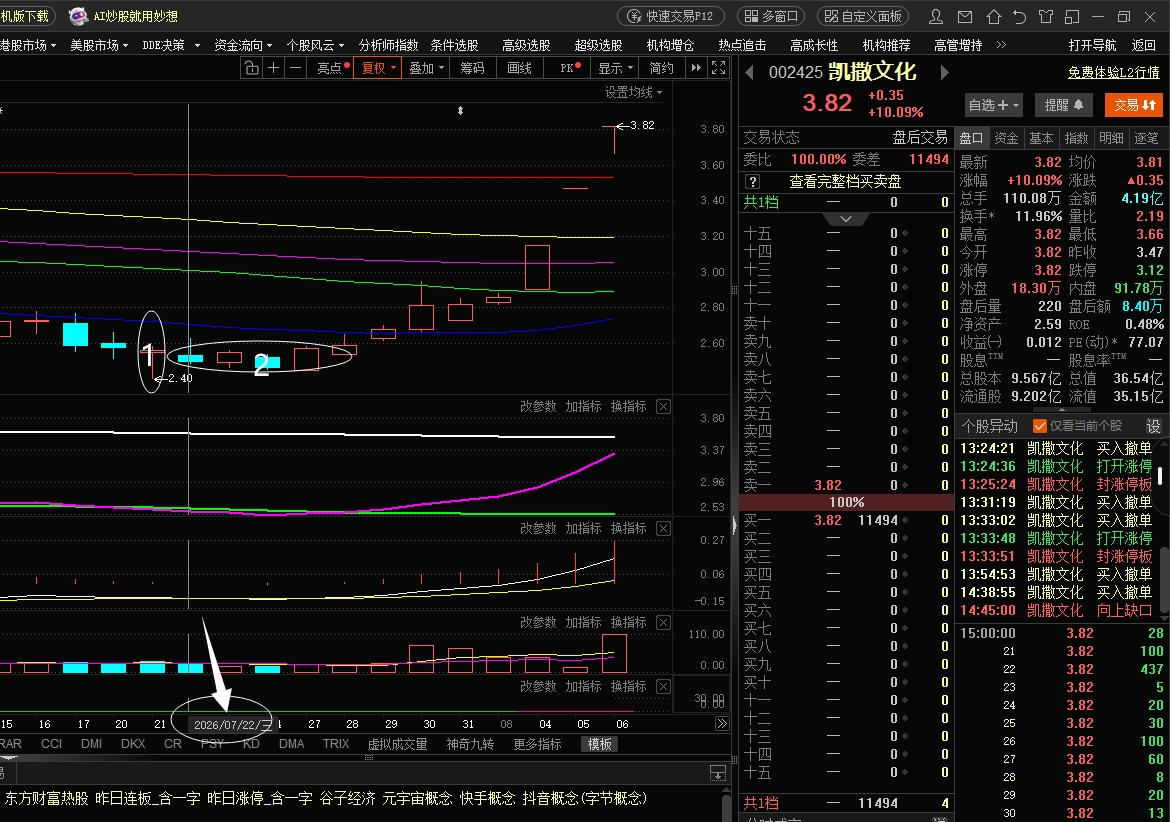Toggle 简约 simple mode

pyautogui.click(x=661, y=68)
